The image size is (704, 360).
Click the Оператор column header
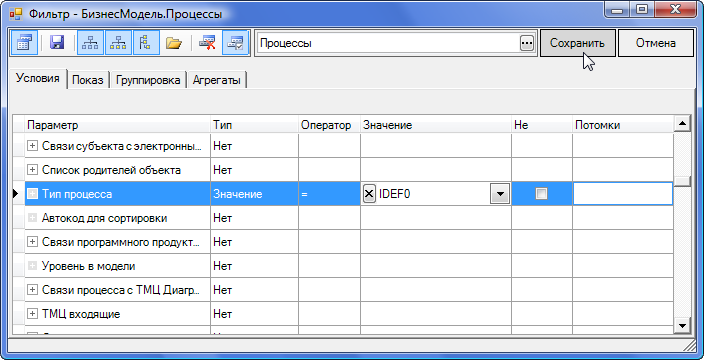click(330, 125)
